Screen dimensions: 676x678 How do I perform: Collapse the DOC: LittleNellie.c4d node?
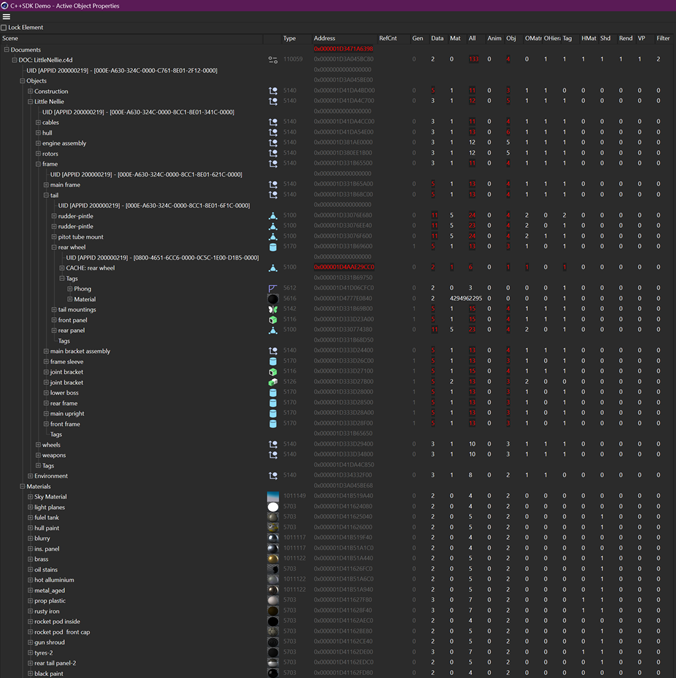[x=14, y=60]
